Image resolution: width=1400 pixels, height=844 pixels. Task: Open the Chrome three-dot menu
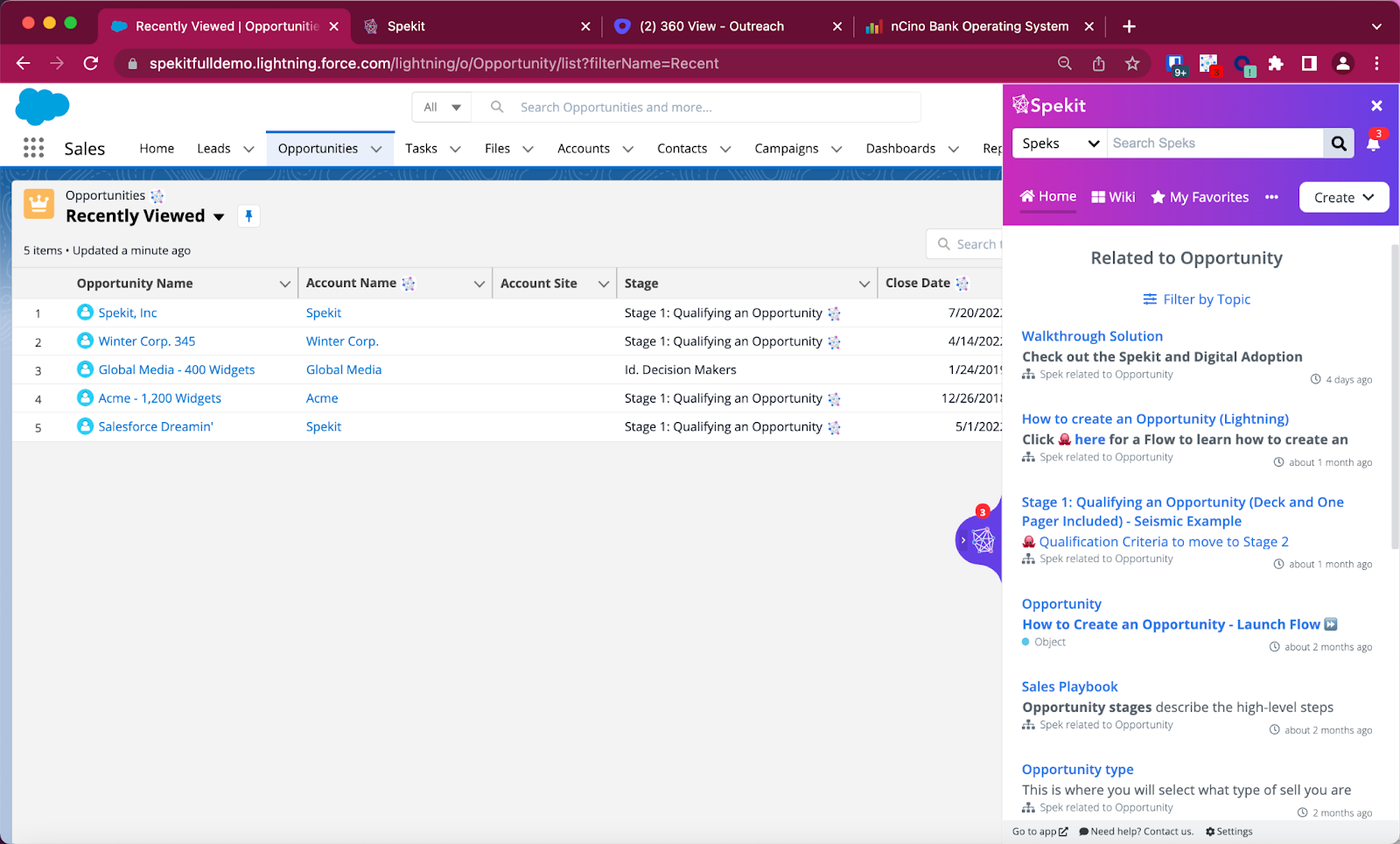pyautogui.click(x=1376, y=63)
